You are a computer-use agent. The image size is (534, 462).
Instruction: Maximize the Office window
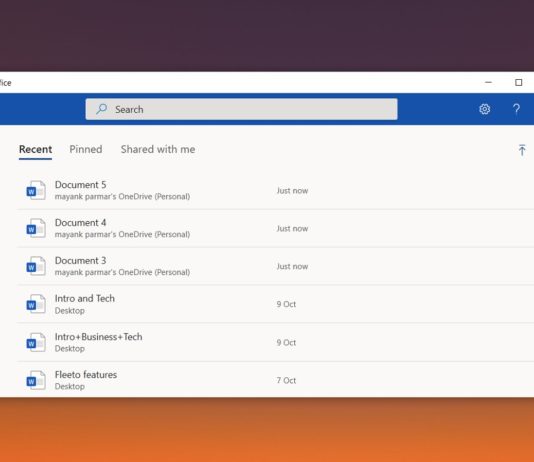point(518,82)
